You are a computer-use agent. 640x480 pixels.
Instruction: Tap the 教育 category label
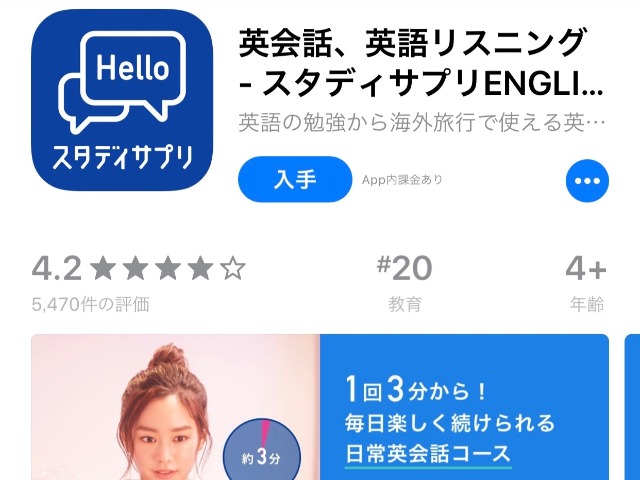[404, 304]
